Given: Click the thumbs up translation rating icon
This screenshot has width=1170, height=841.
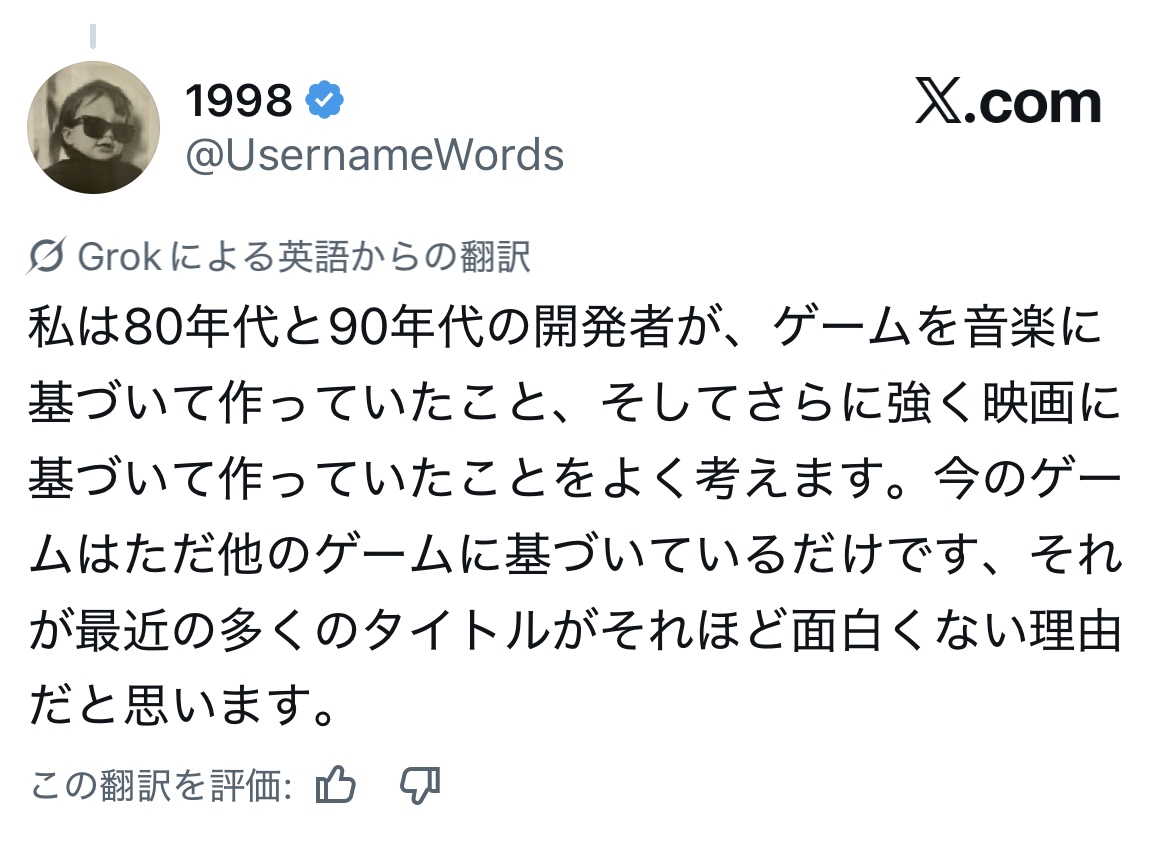Looking at the screenshot, I should click(336, 786).
